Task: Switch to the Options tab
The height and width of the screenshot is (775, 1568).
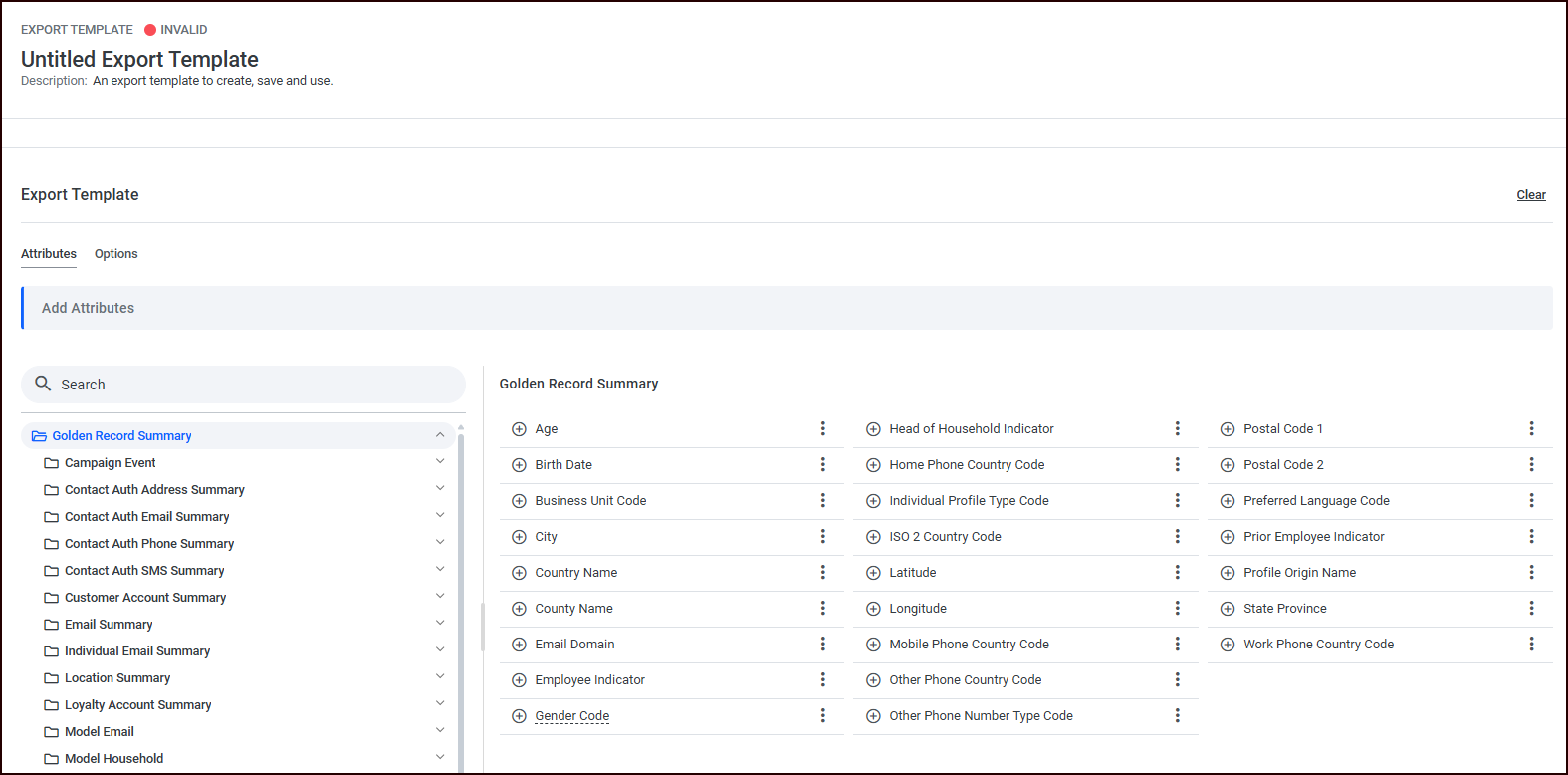Action: coord(115,254)
